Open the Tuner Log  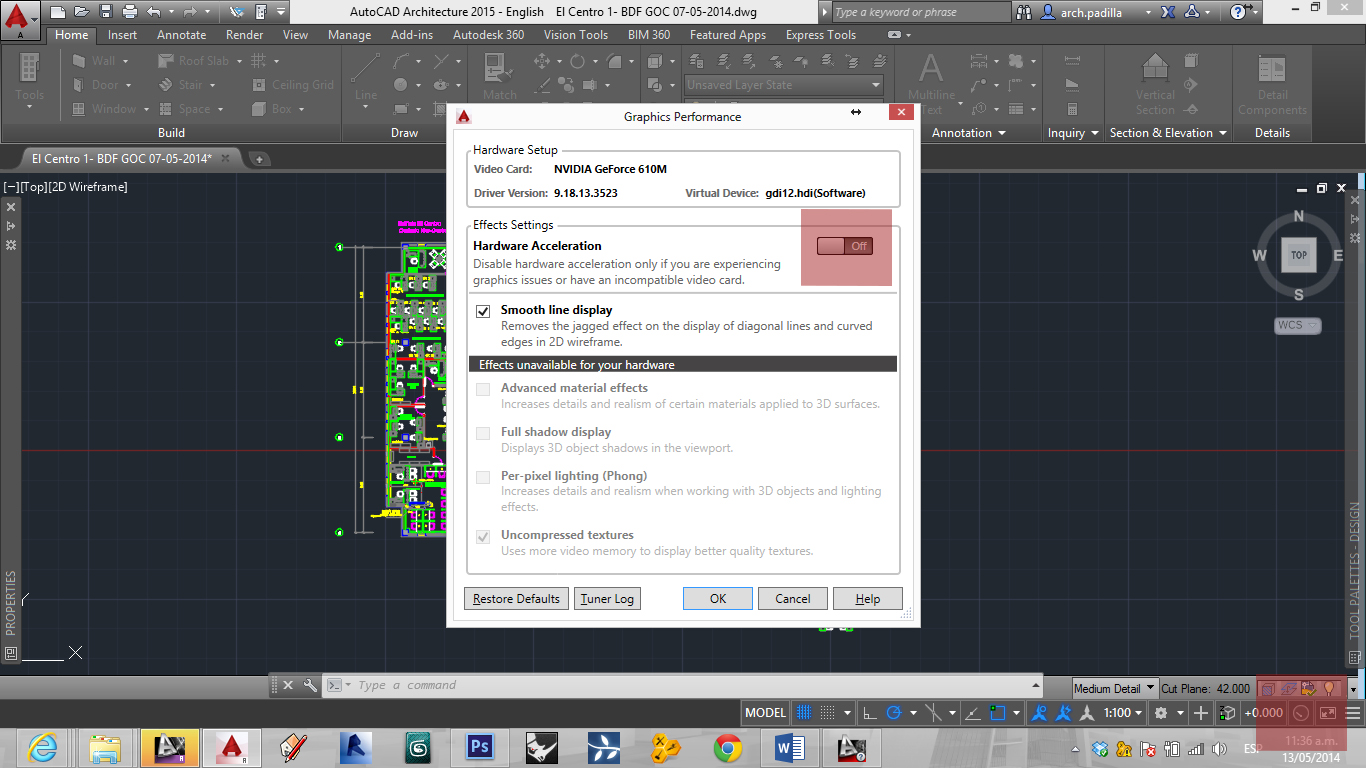[607, 598]
